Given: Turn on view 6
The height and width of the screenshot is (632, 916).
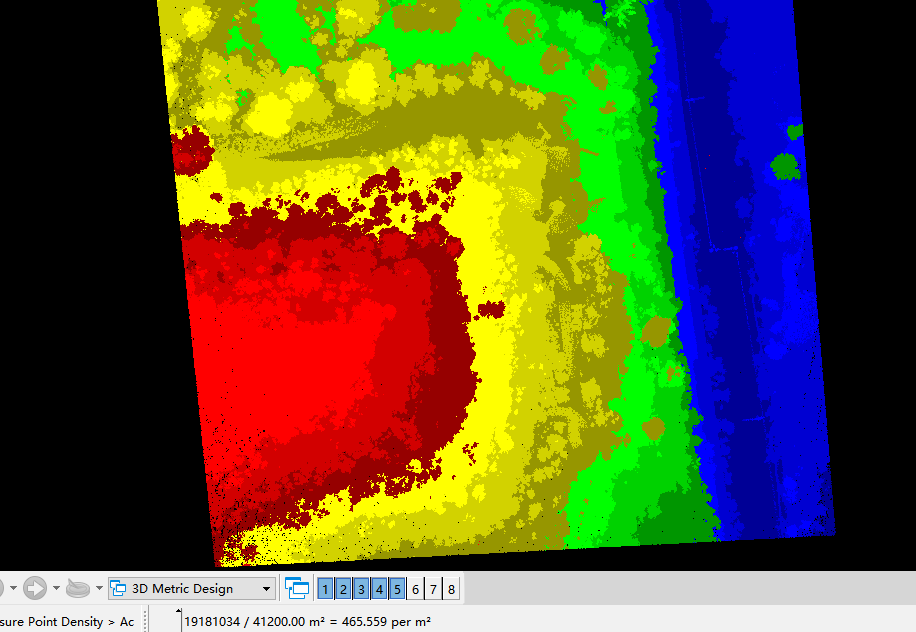Looking at the screenshot, I should 415,589.
